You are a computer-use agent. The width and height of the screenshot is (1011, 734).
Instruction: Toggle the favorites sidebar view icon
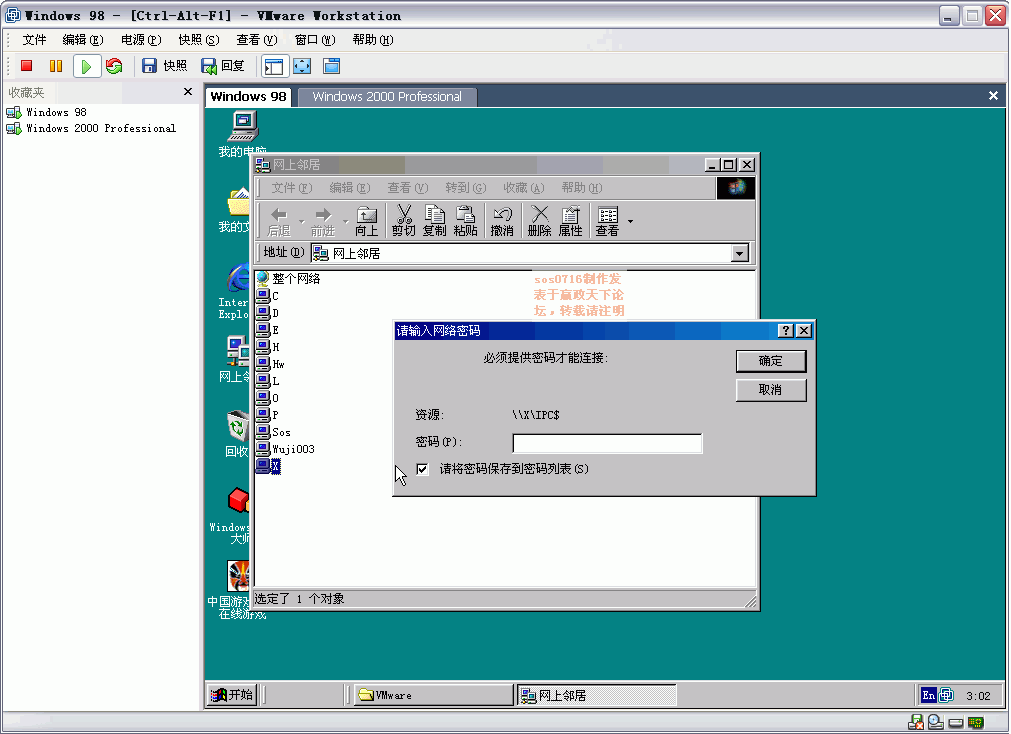(273, 66)
